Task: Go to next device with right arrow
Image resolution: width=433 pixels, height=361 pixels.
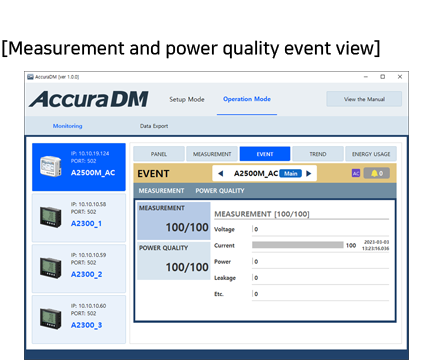Action: pyautogui.click(x=309, y=173)
